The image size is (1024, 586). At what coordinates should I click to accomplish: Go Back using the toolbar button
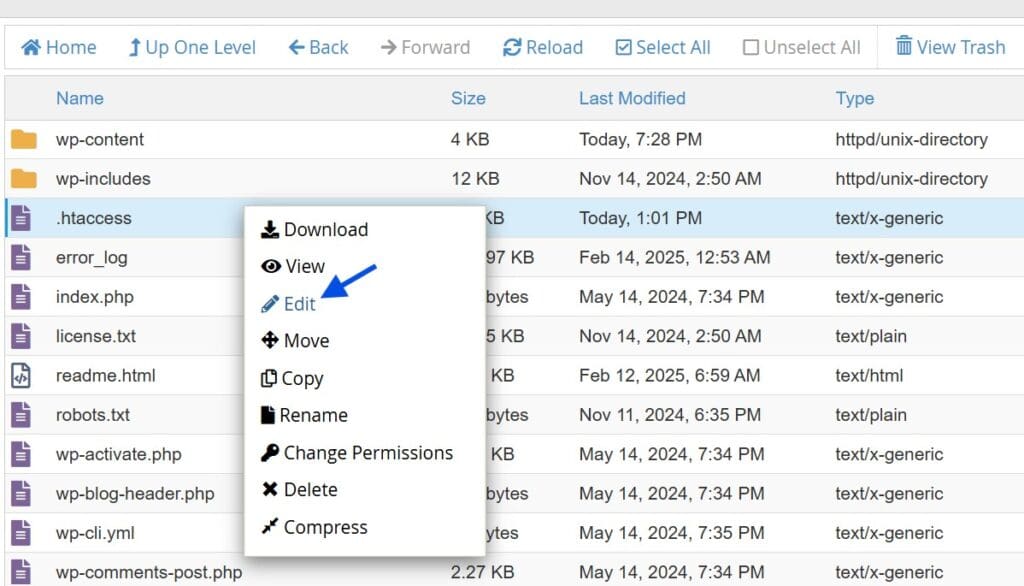tap(319, 47)
